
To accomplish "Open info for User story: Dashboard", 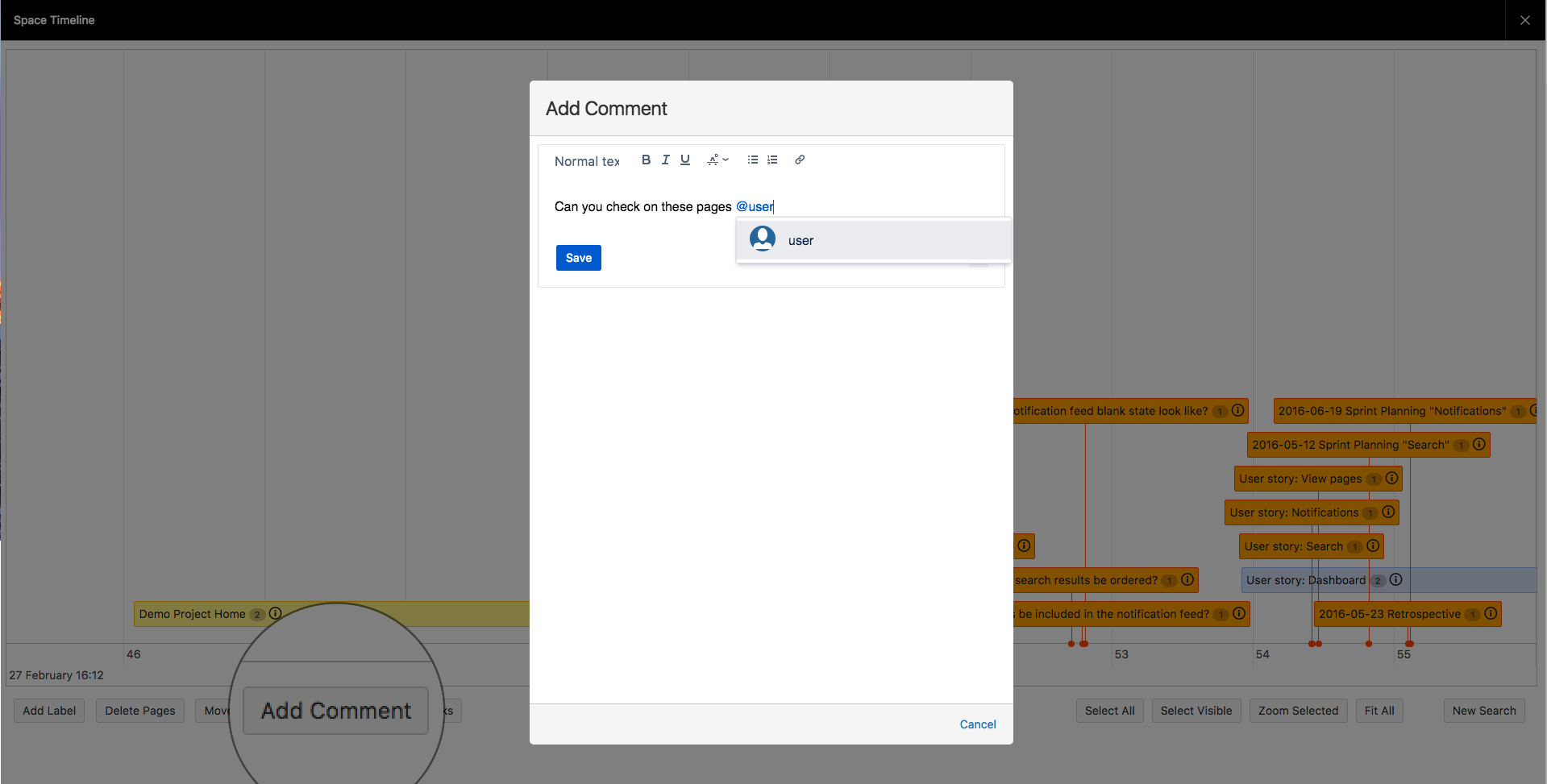I will tap(1396, 579).
